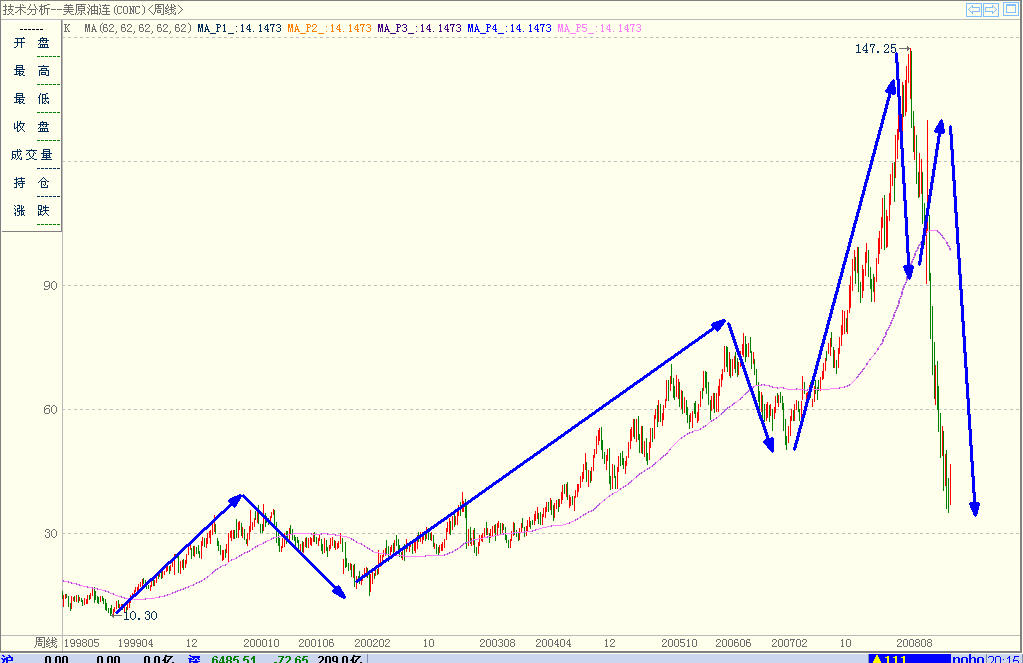Click the 200606 date on time axis
The image size is (1023, 663).
pyautogui.click(x=733, y=643)
